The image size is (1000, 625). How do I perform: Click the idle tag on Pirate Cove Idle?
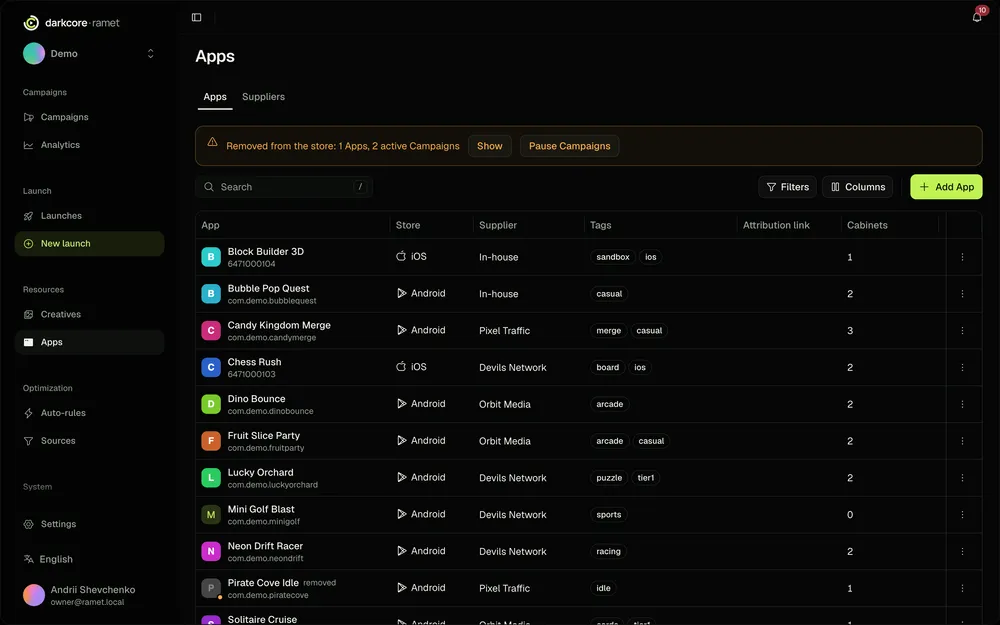[x=603, y=588]
